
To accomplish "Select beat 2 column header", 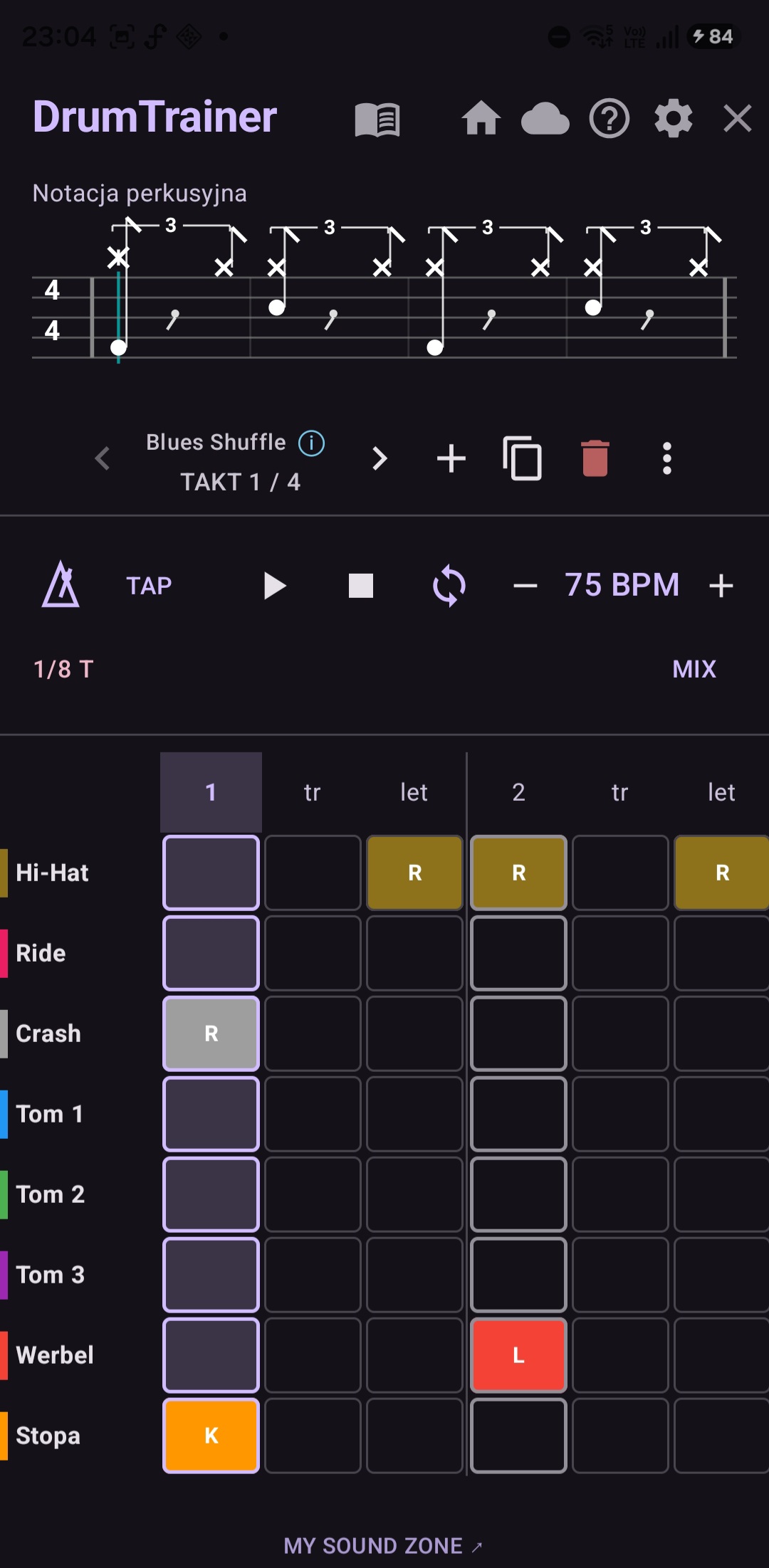I will click(x=518, y=792).
